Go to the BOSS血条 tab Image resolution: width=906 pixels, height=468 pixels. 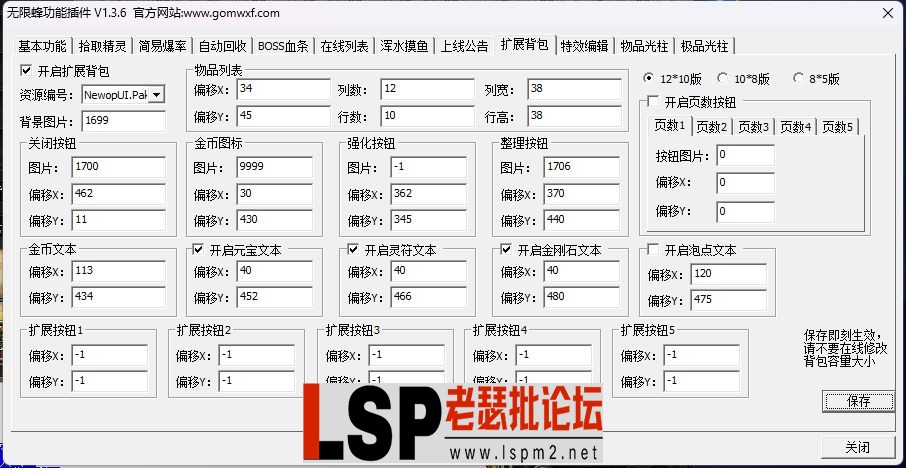[x=283, y=46]
